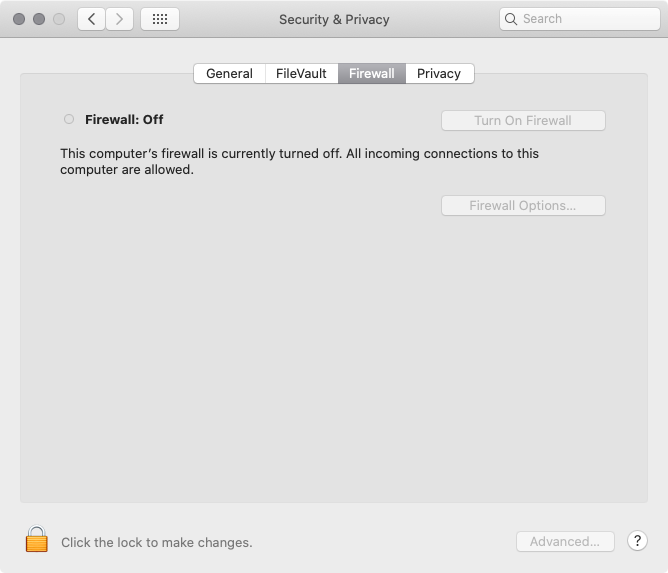Click the magnifying glass search icon
Screen dimensions: 668x573
point(512,19)
